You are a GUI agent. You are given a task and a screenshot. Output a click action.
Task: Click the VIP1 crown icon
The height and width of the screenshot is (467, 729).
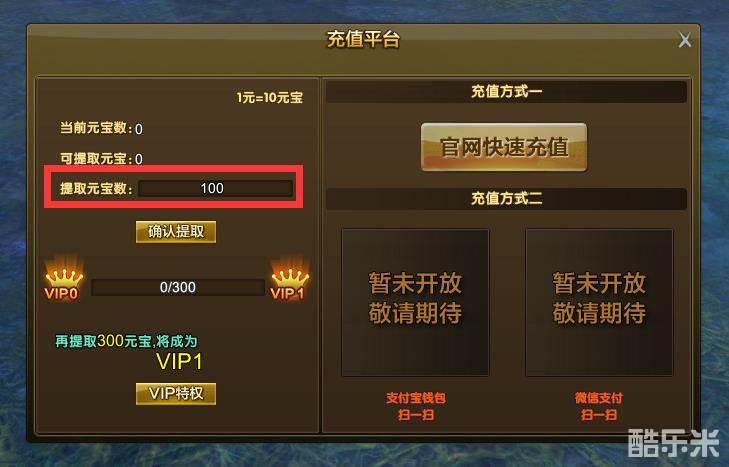pos(289,278)
